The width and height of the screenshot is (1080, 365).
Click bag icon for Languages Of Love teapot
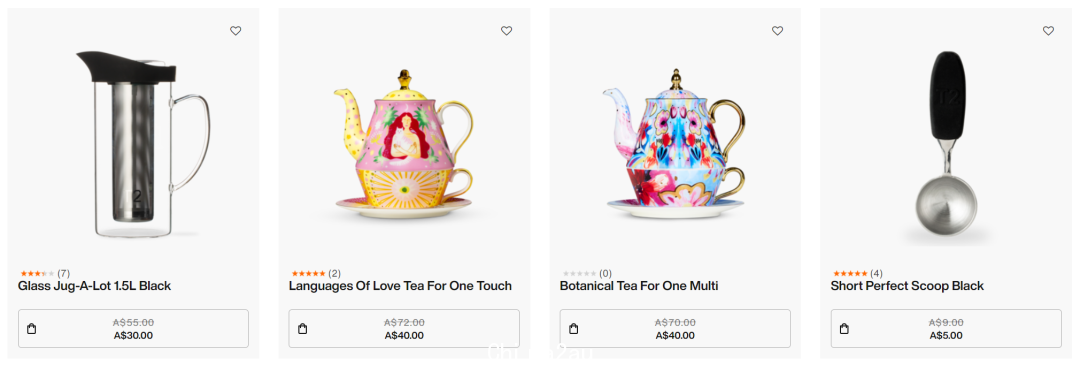tap(302, 329)
